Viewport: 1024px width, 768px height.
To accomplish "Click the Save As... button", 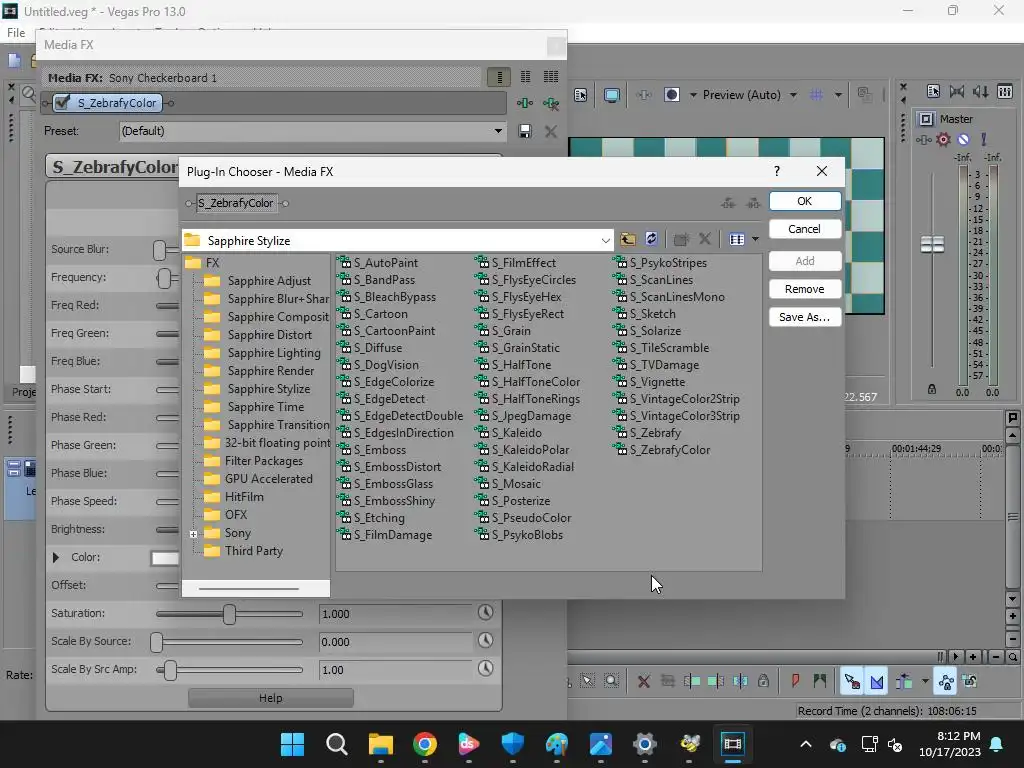I will (x=805, y=317).
